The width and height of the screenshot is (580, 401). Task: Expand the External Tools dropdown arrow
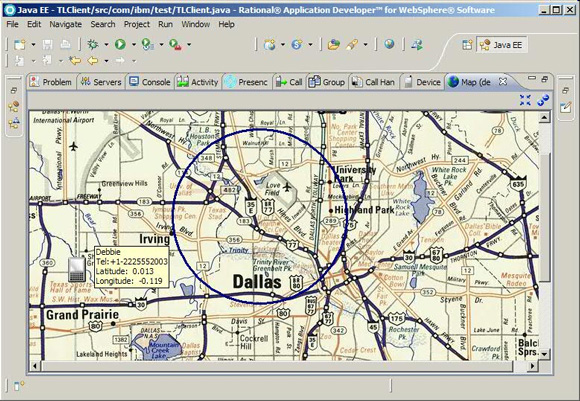[x=189, y=45]
